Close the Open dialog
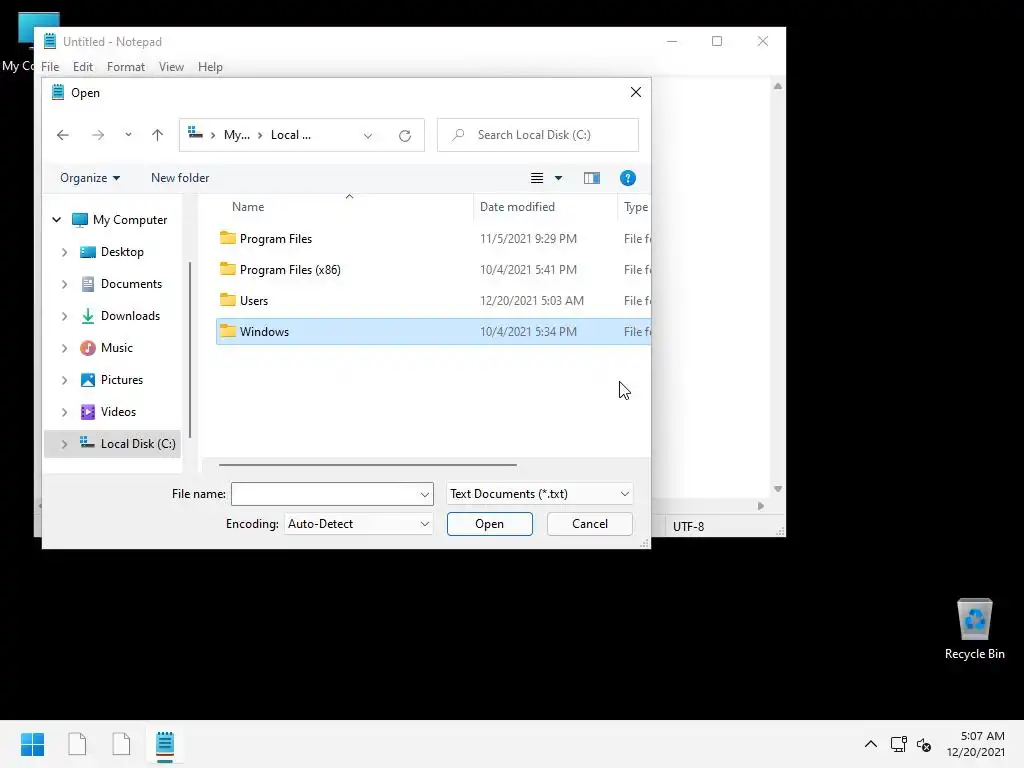 point(635,92)
